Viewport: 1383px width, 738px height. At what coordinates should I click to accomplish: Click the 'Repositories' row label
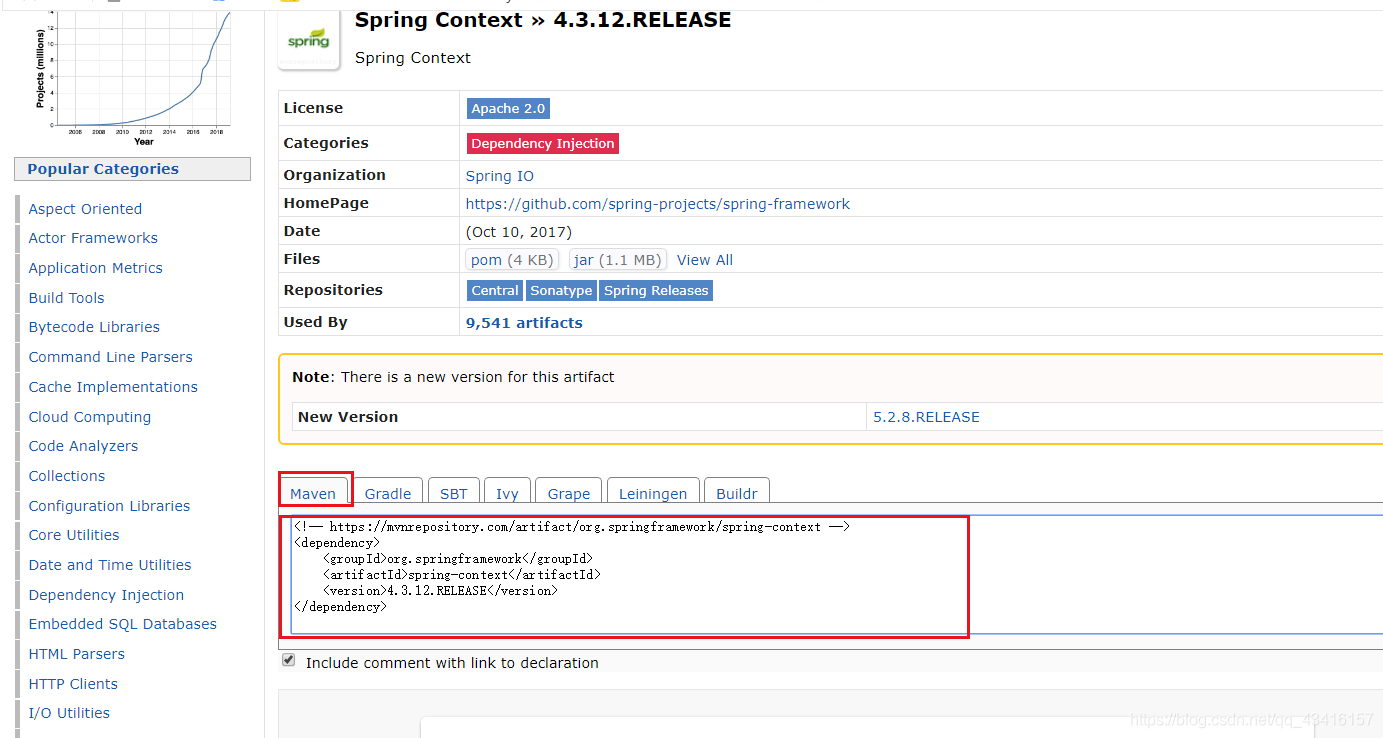click(333, 290)
